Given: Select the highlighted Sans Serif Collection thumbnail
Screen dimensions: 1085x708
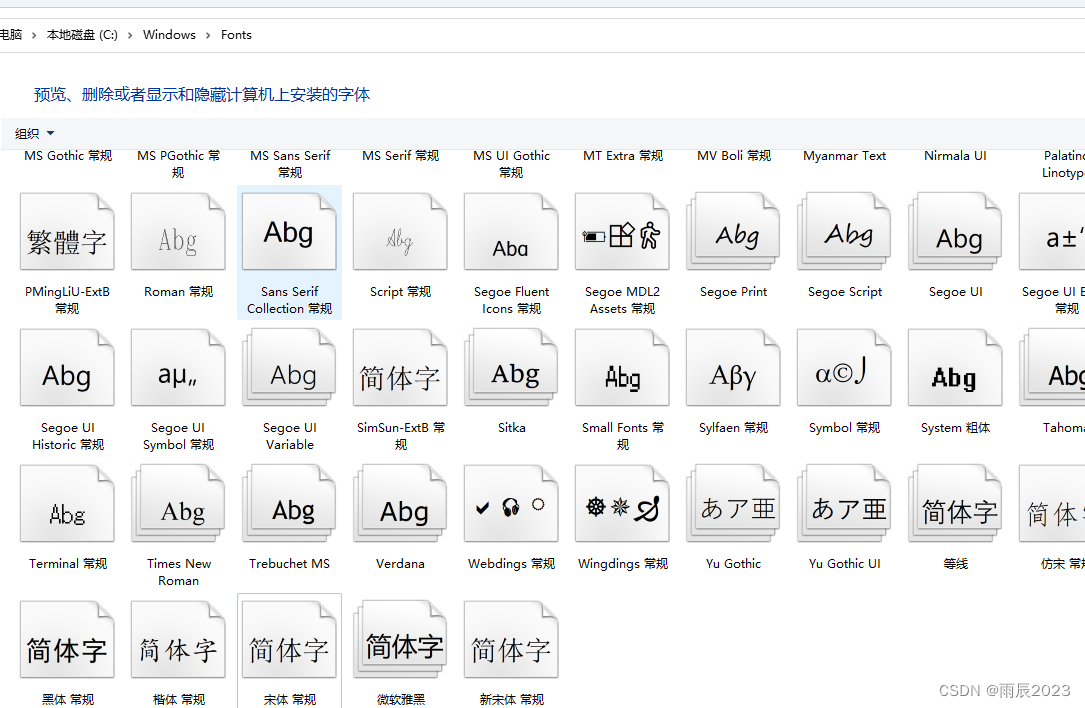Looking at the screenshot, I should [x=289, y=231].
